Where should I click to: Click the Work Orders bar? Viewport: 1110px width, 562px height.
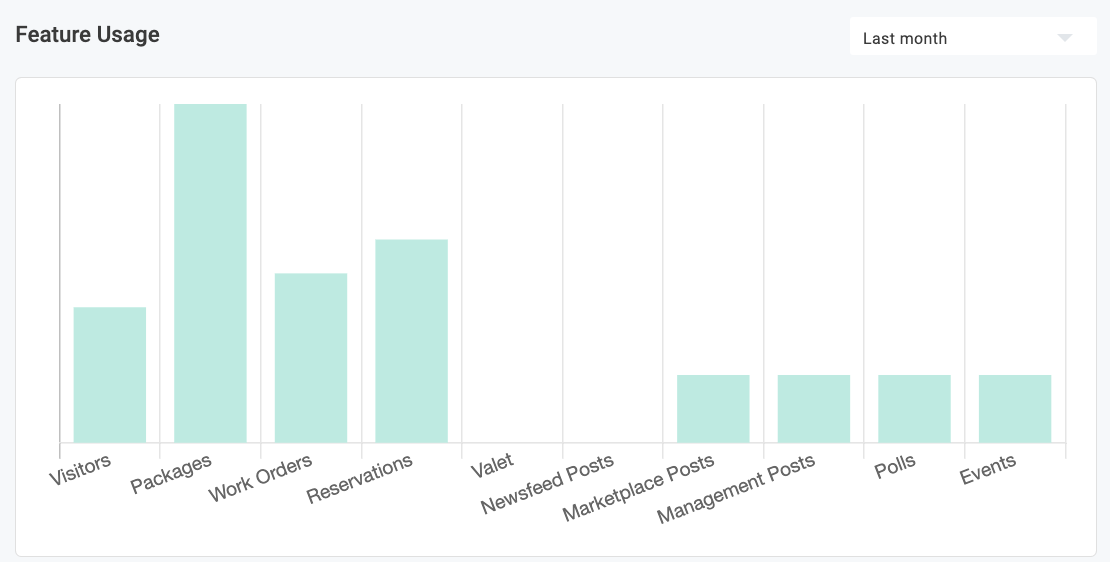click(311, 357)
